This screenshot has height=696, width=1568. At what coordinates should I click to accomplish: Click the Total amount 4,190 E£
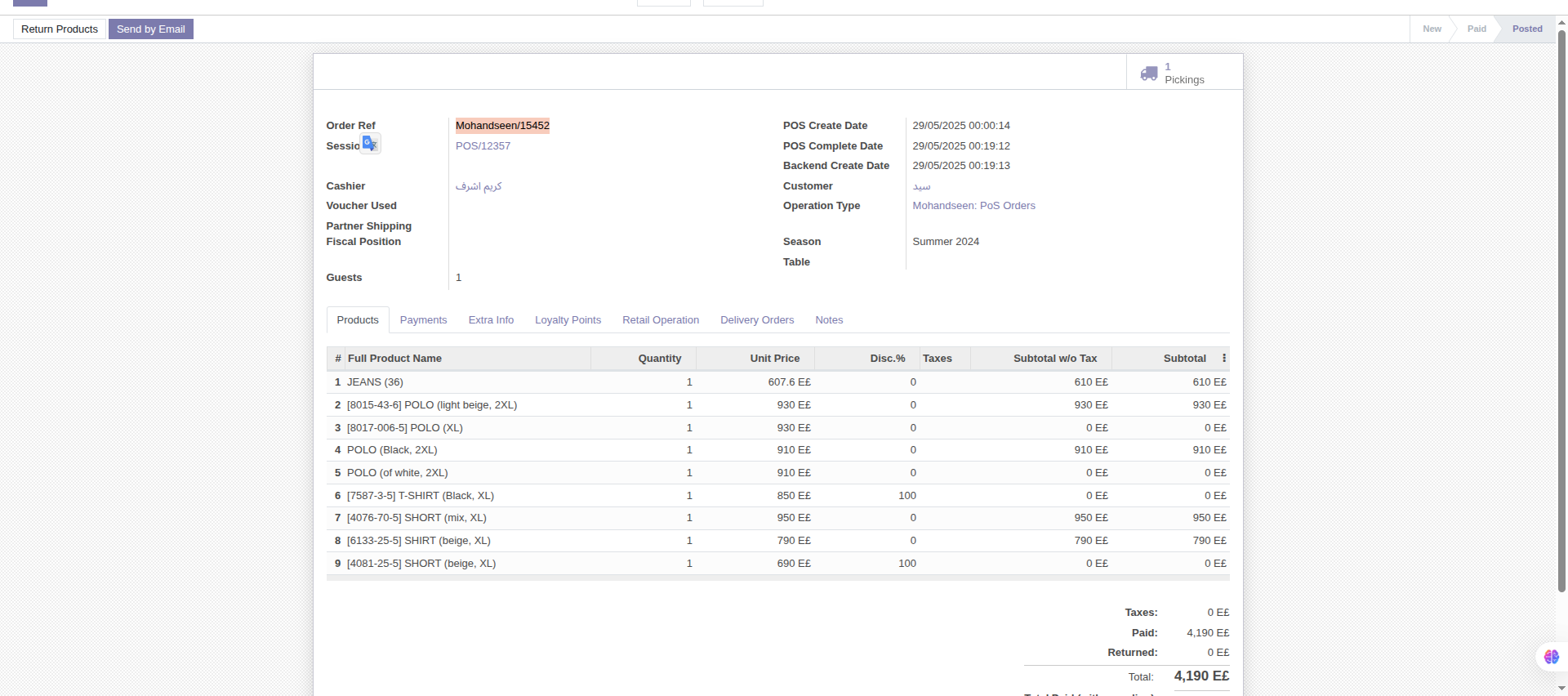(1201, 676)
